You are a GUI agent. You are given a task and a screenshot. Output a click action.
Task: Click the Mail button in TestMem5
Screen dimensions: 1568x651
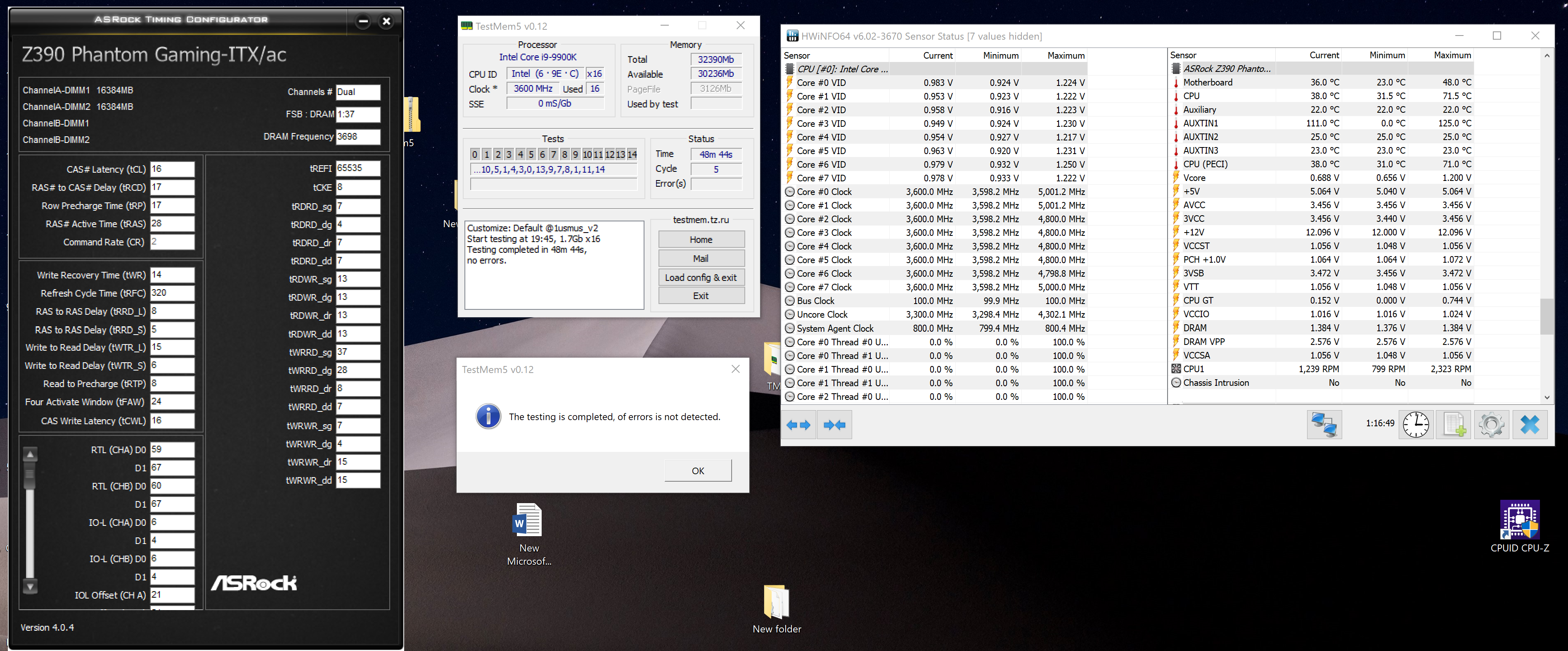click(x=701, y=259)
